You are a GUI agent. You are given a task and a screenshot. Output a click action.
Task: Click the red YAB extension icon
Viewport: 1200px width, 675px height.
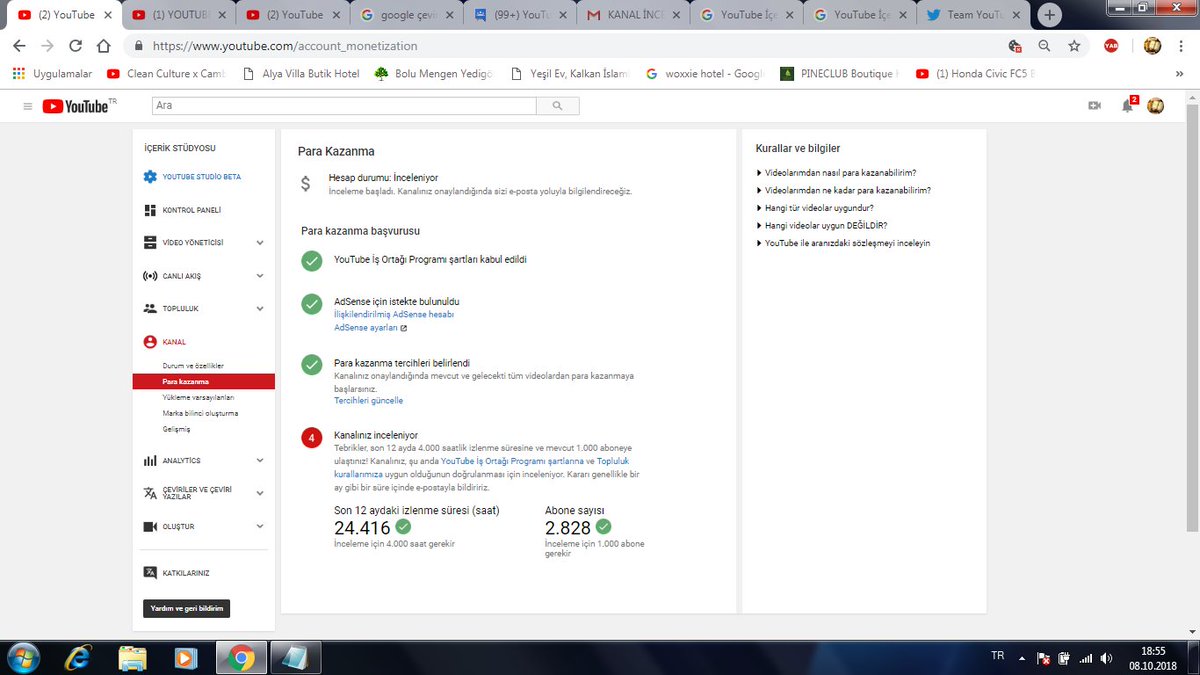click(x=1111, y=46)
